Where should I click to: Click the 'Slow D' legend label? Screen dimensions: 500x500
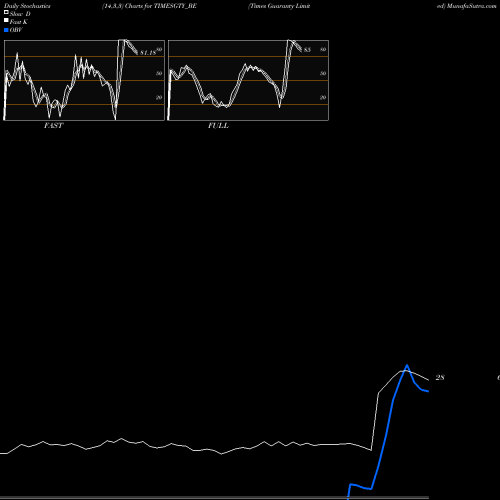tap(20, 14)
